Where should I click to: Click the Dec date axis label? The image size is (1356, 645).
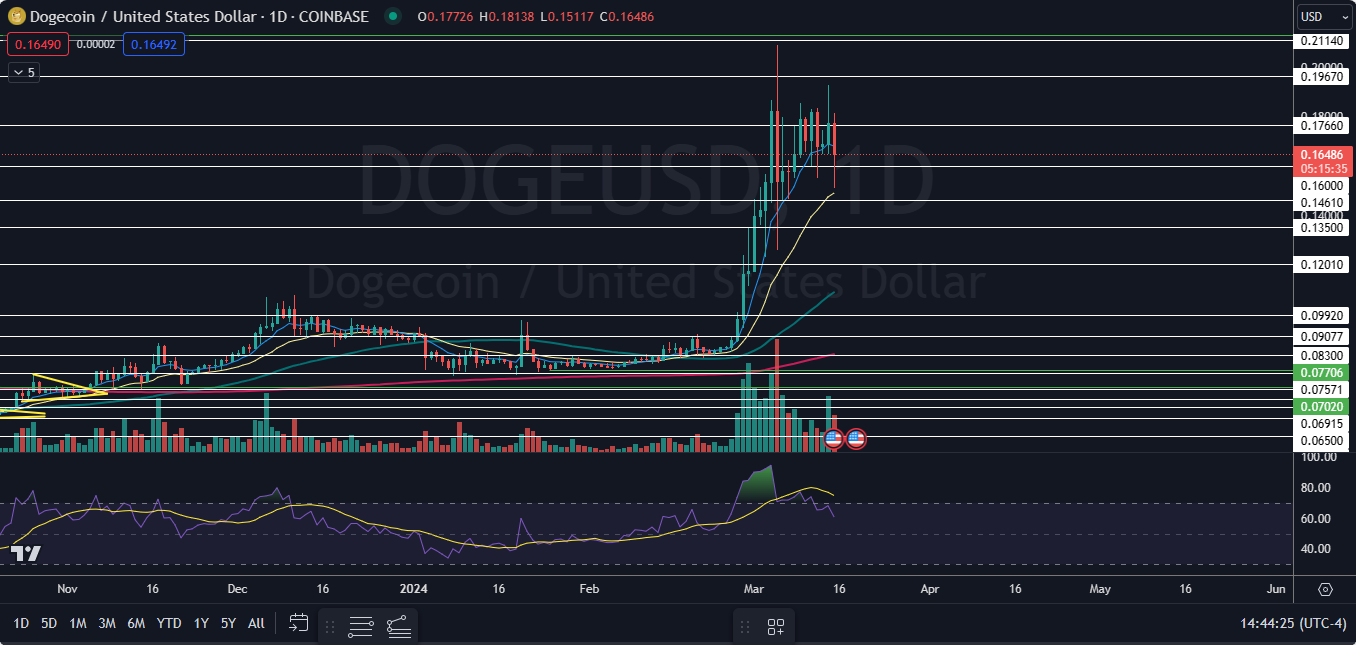click(239, 590)
